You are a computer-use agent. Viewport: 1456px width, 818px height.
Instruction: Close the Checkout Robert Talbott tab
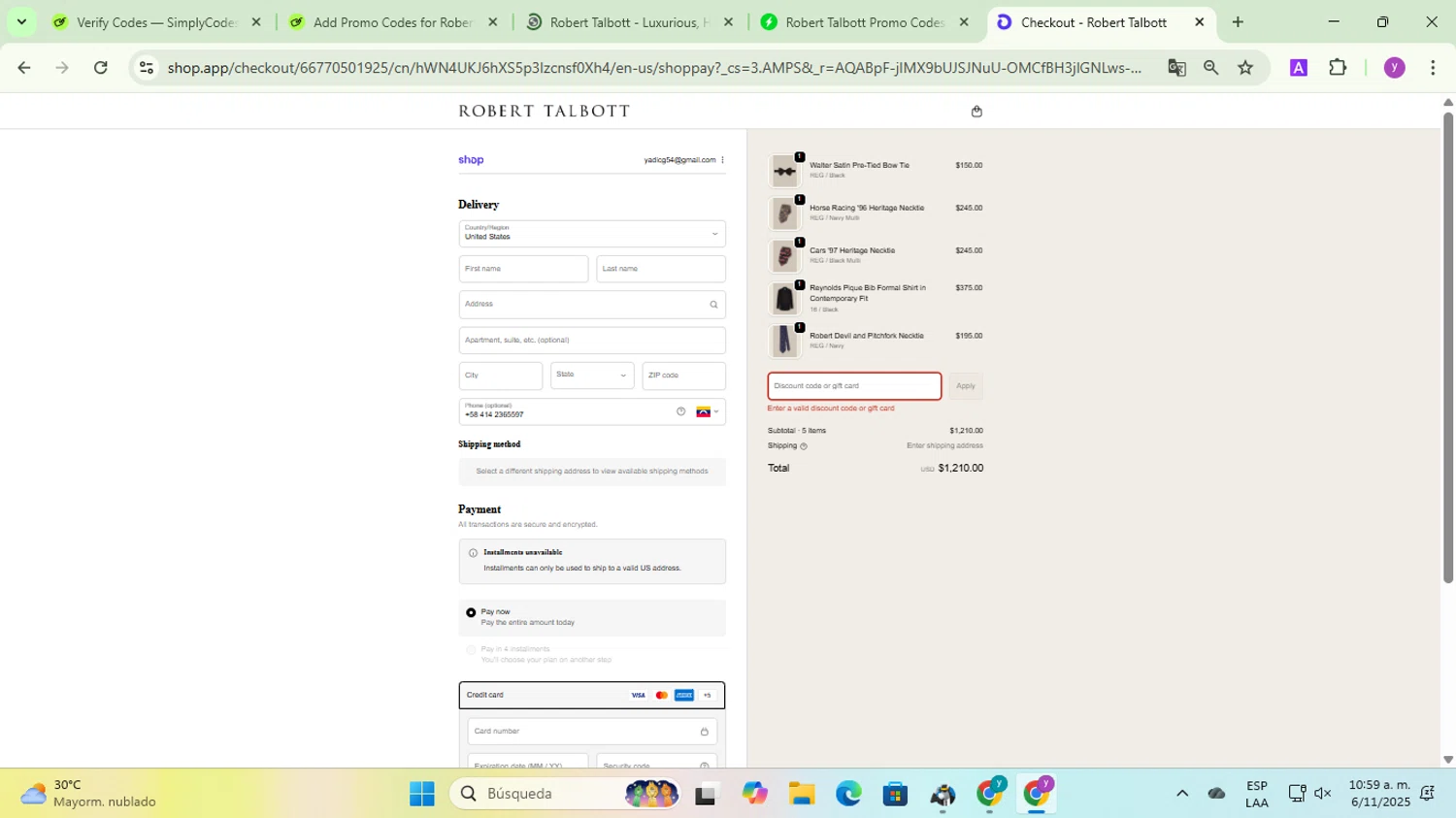coord(1199,21)
